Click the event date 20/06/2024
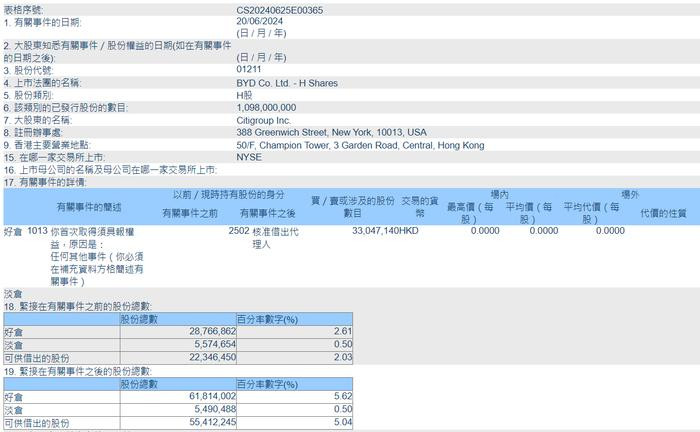 259,21
